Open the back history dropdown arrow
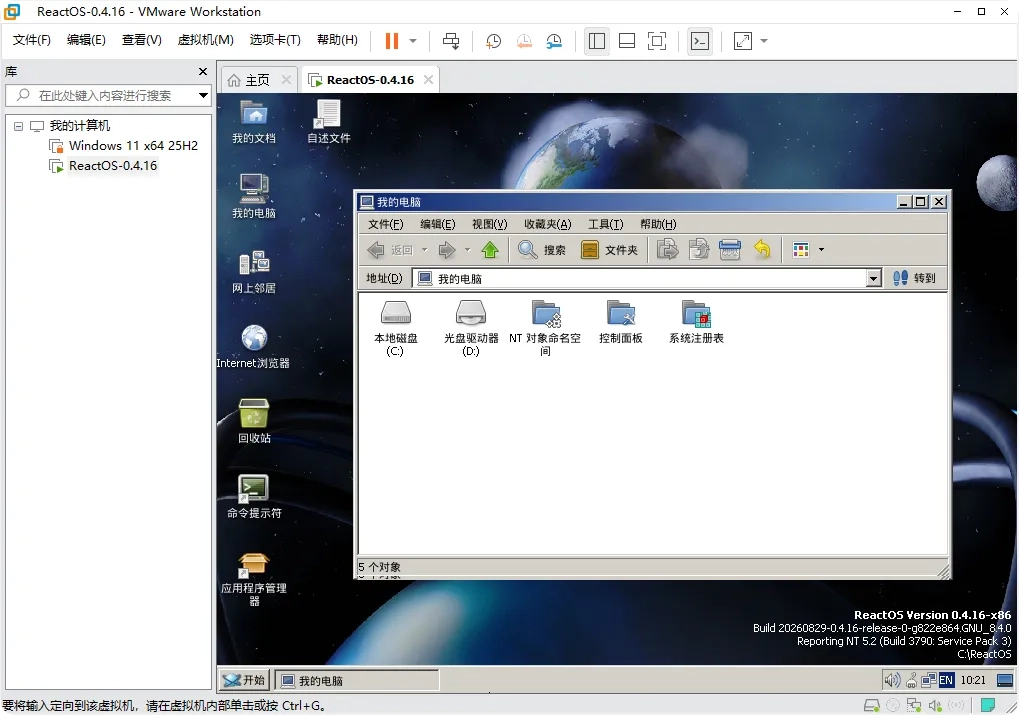The height and width of the screenshot is (715, 1019). tap(425, 250)
